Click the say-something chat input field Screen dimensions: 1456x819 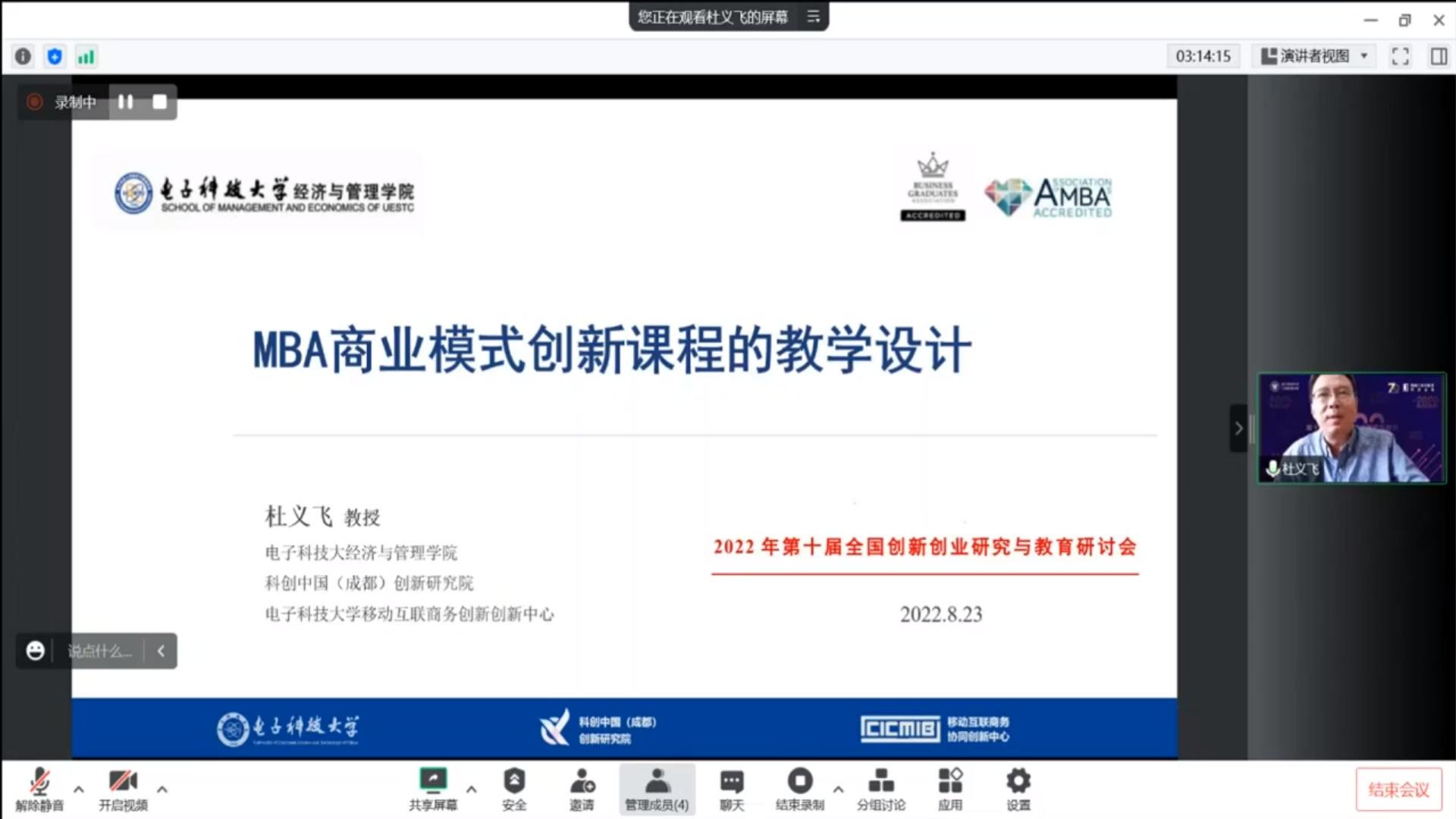99,651
